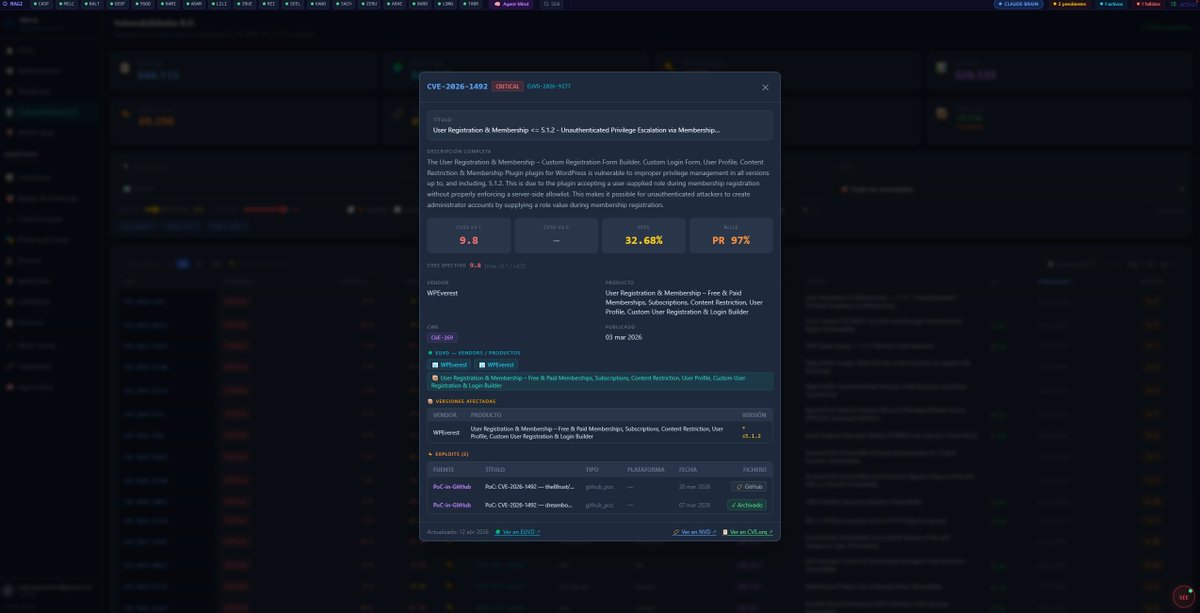The image size is (1200, 613).
Task: Click the Versiones Afectadas section icon
Action: coord(430,401)
